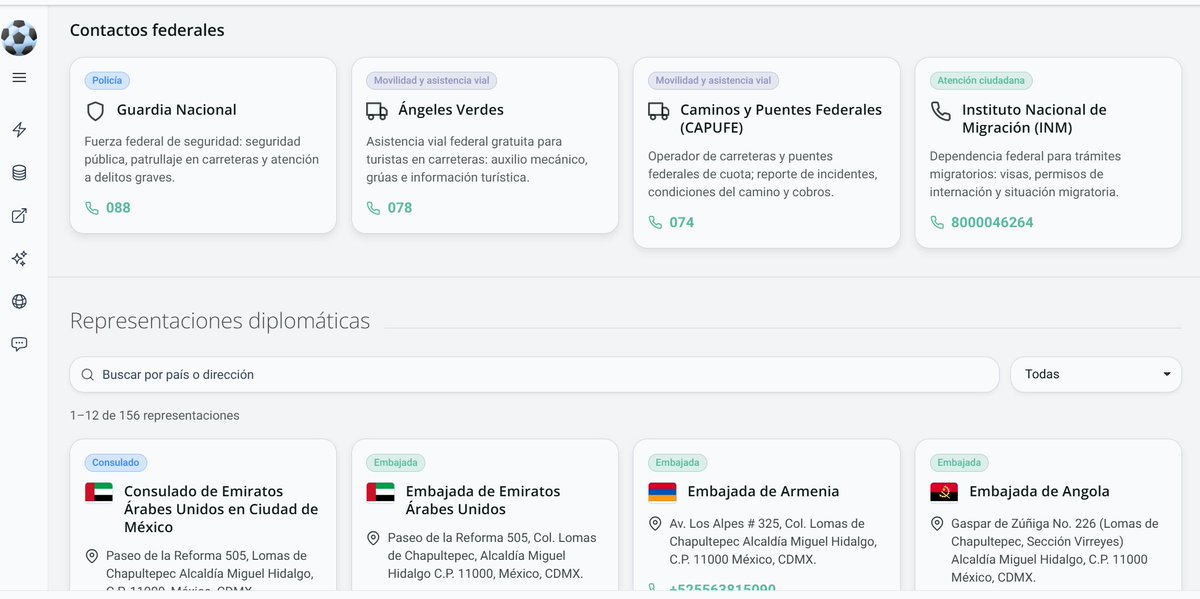Click UAE flag on Consulado card
The image size is (1200, 599).
99,492
